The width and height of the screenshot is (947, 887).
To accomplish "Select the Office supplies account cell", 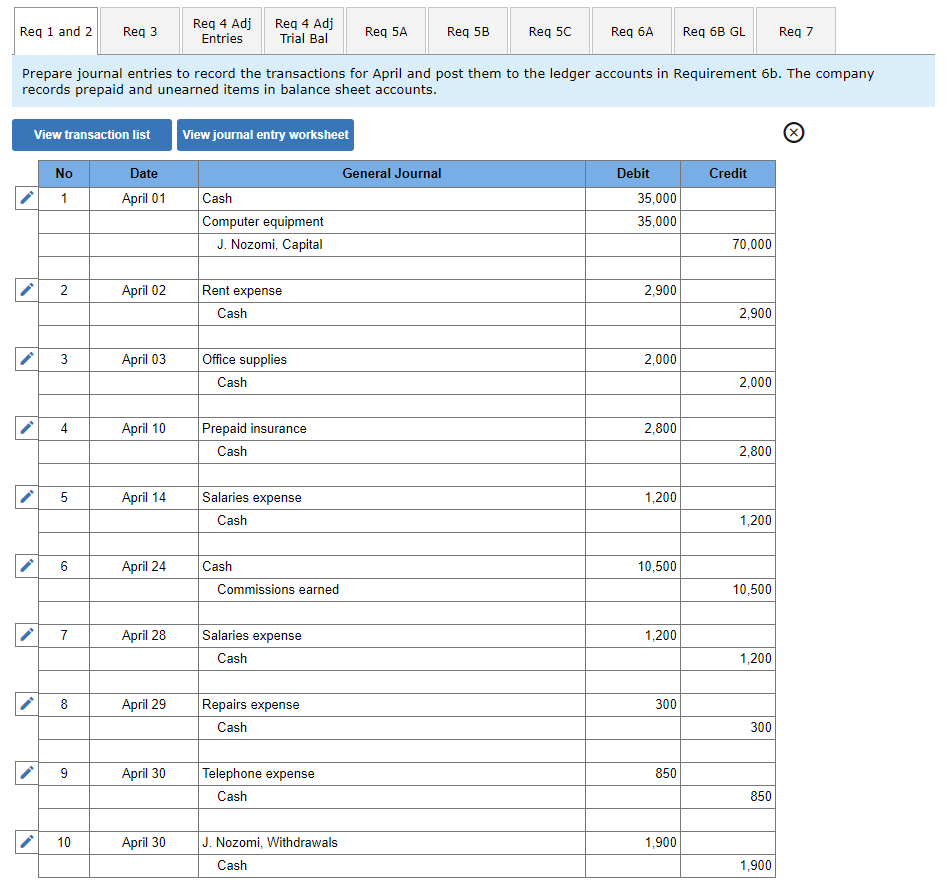I will tap(391, 359).
